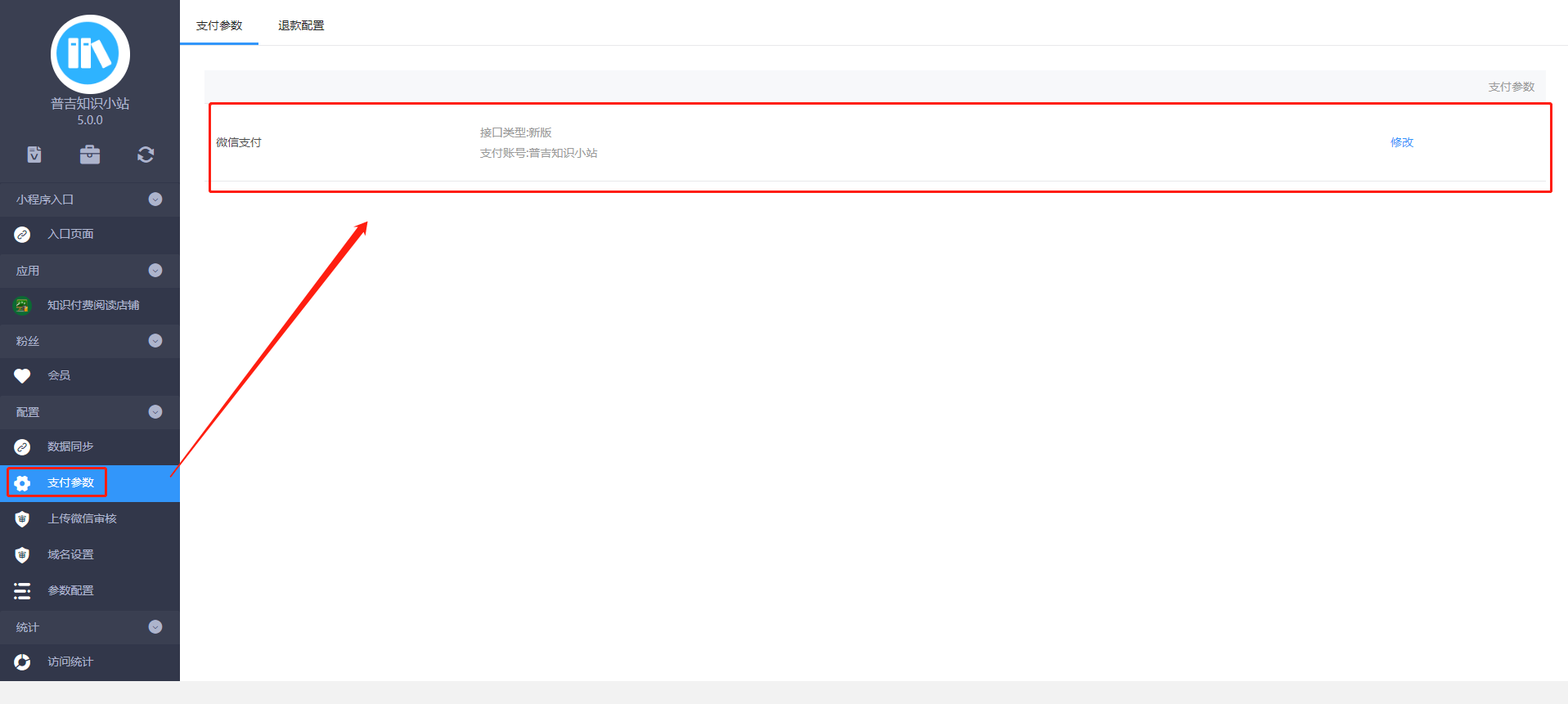Collapse the 配置 section arrow
This screenshot has height=704, width=1568.
point(155,412)
